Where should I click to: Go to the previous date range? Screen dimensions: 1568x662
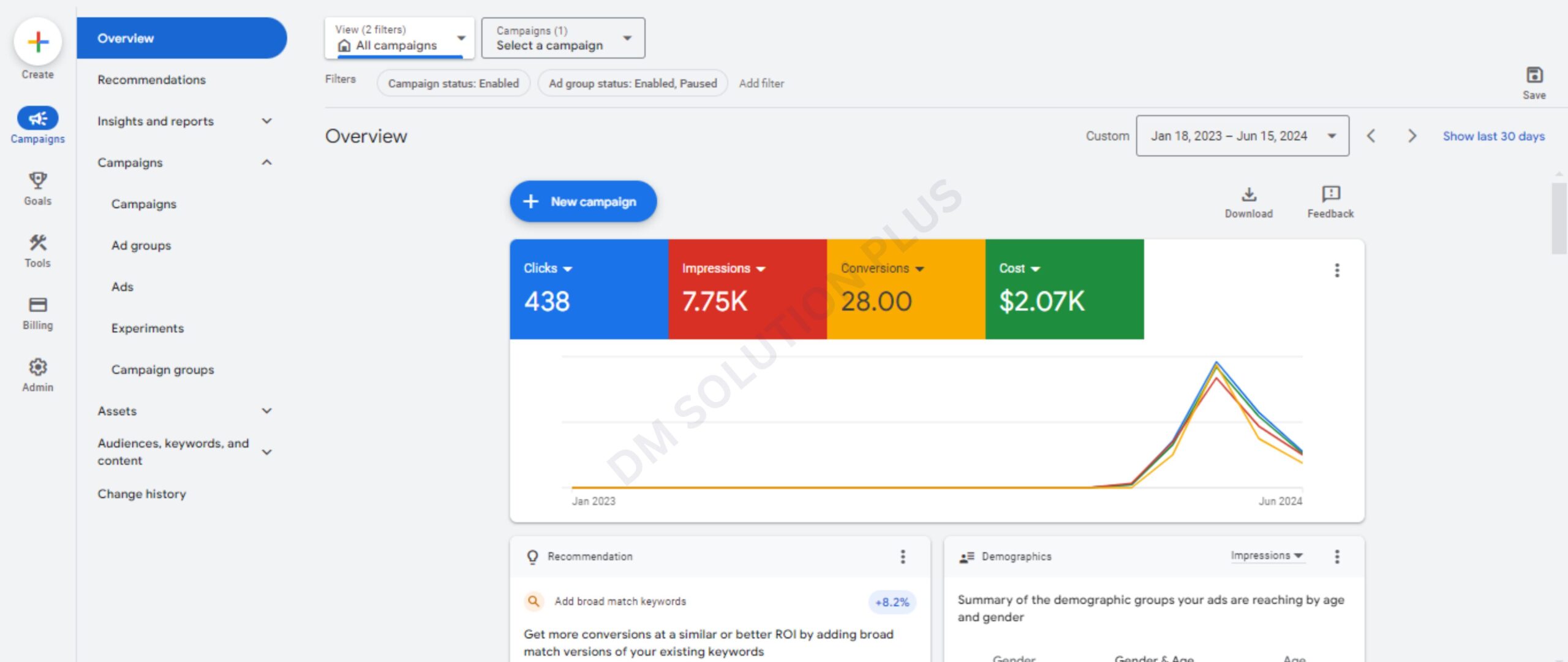pyautogui.click(x=1371, y=136)
